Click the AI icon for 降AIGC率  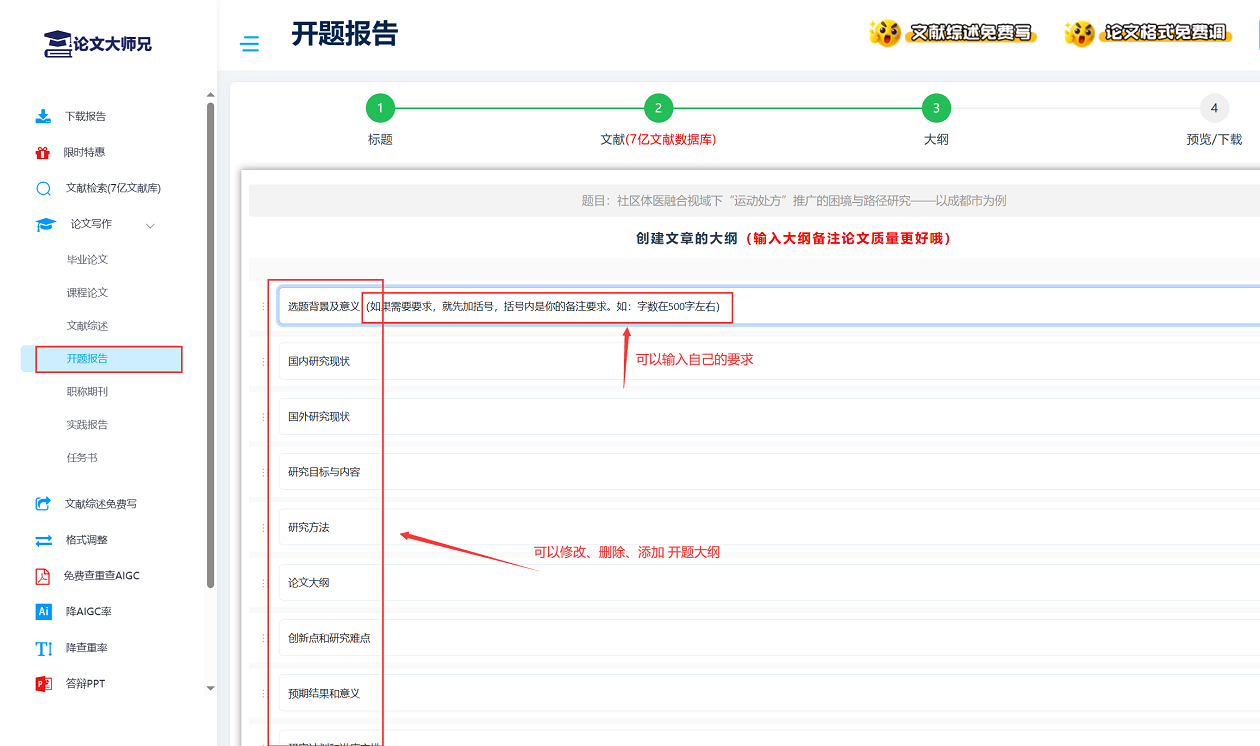tap(43, 611)
